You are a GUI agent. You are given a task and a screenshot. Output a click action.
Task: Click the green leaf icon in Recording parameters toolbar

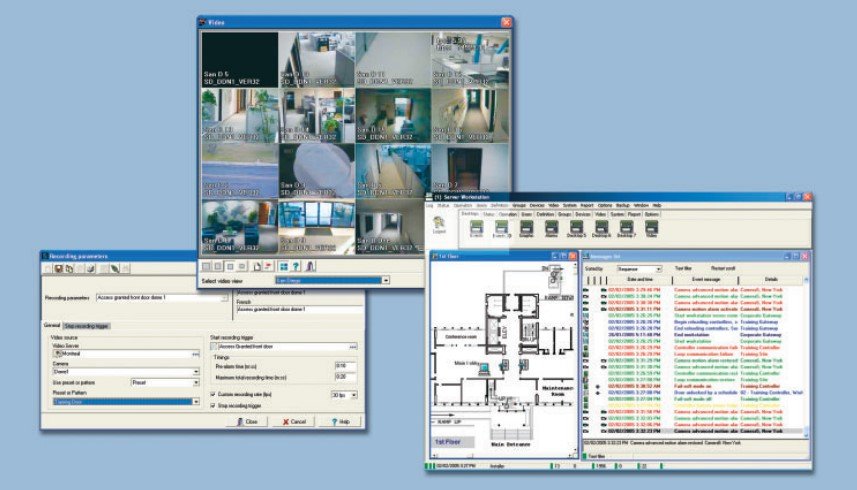pyautogui.click(x=115, y=268)
